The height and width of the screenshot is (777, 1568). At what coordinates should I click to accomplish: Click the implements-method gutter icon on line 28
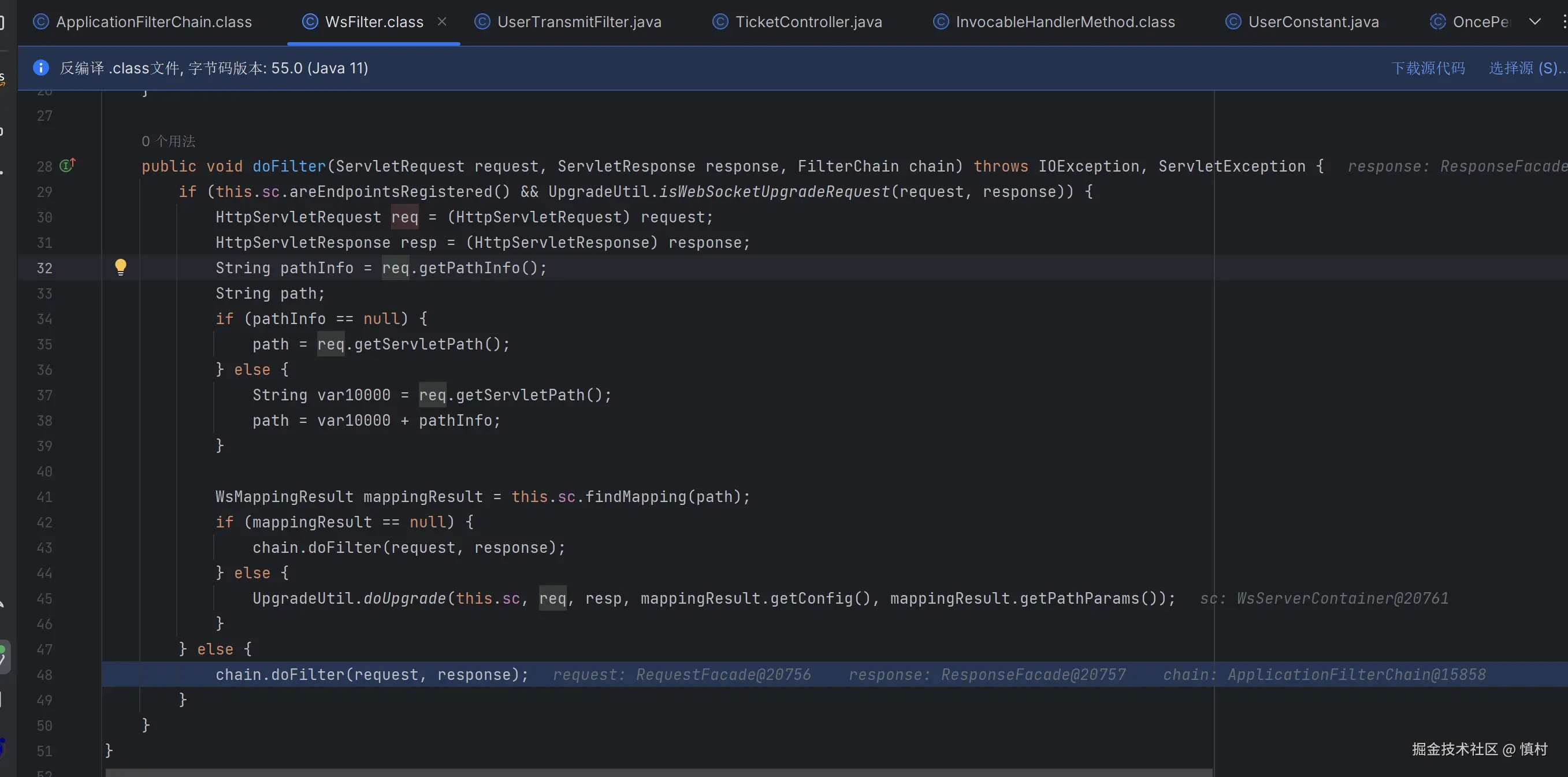(x=67, y=165)
